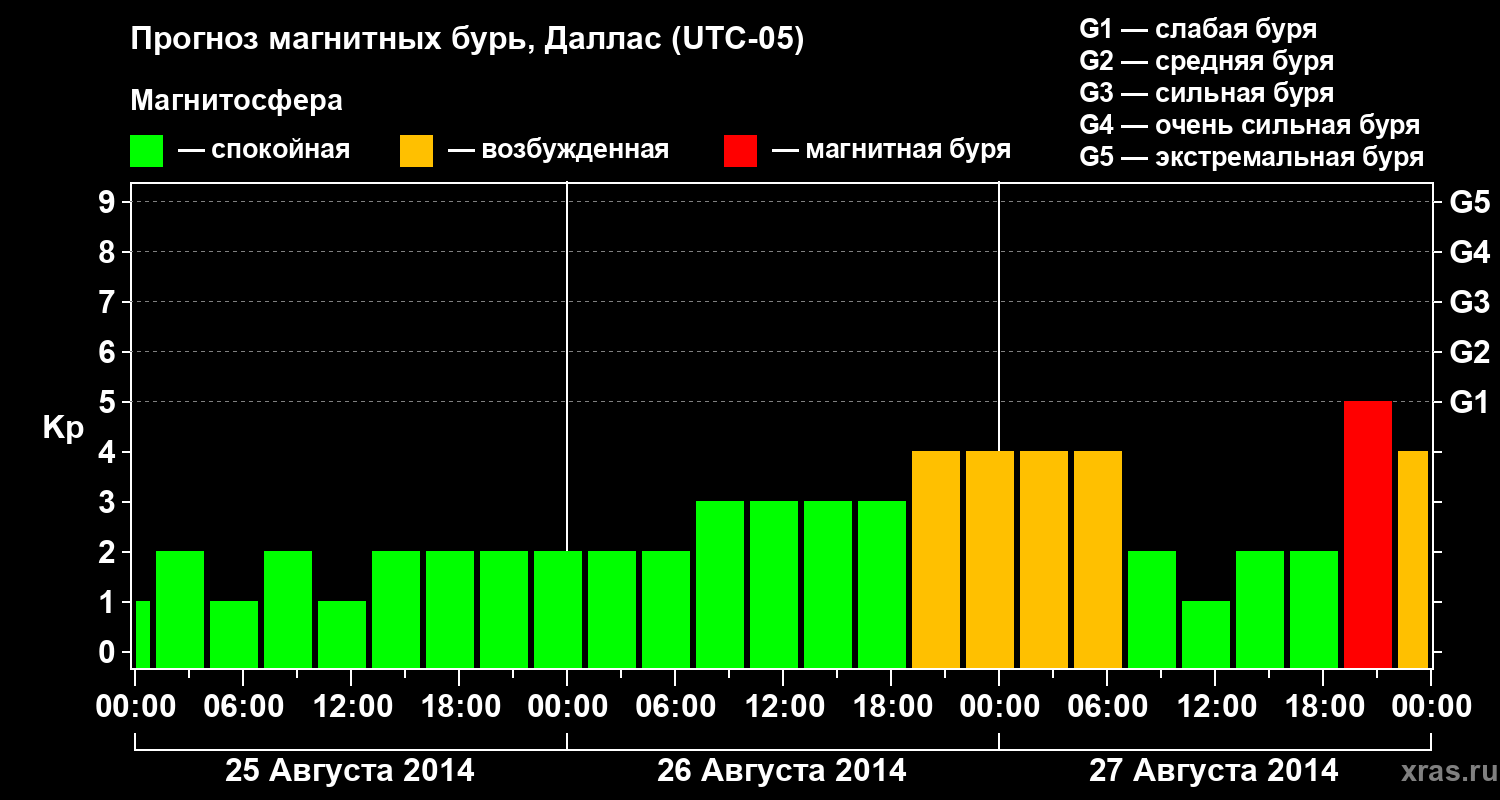Select the '— магнитная буря' legend label

(891, 150)
